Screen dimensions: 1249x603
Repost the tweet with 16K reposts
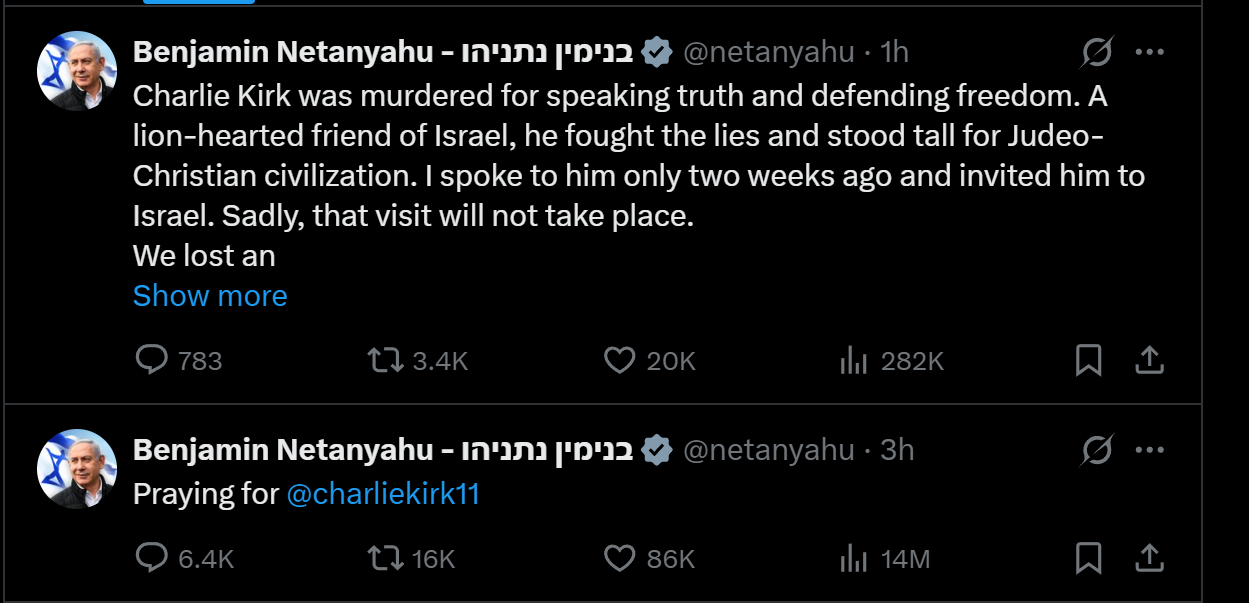(x=385, y=558)
